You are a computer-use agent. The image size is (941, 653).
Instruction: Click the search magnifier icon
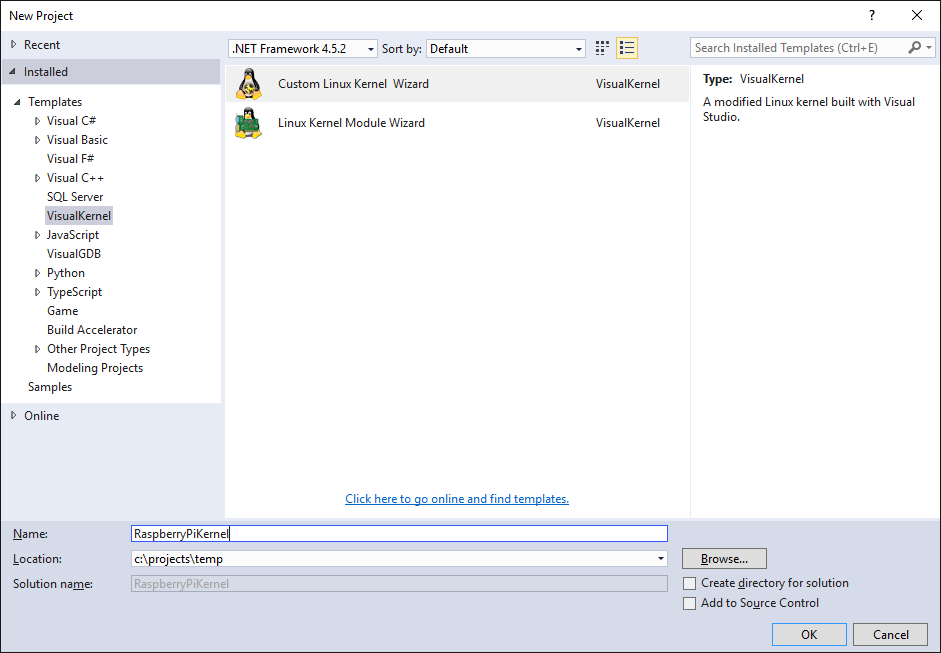point(914,47)
